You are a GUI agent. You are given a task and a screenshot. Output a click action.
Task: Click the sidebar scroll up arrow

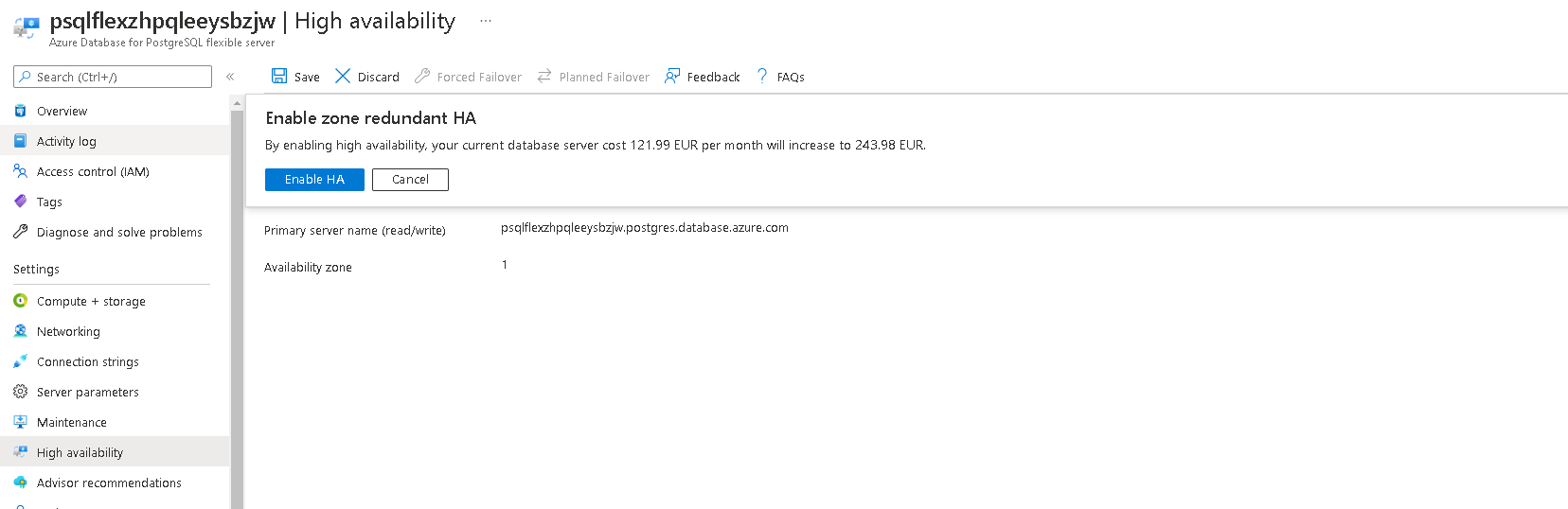237,102
